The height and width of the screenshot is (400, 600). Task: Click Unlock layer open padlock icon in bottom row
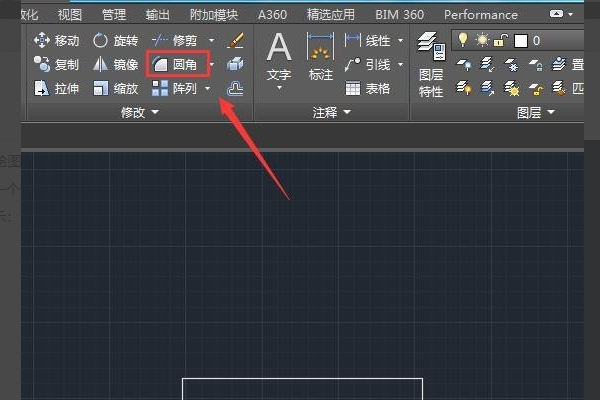tap(535, 89)
